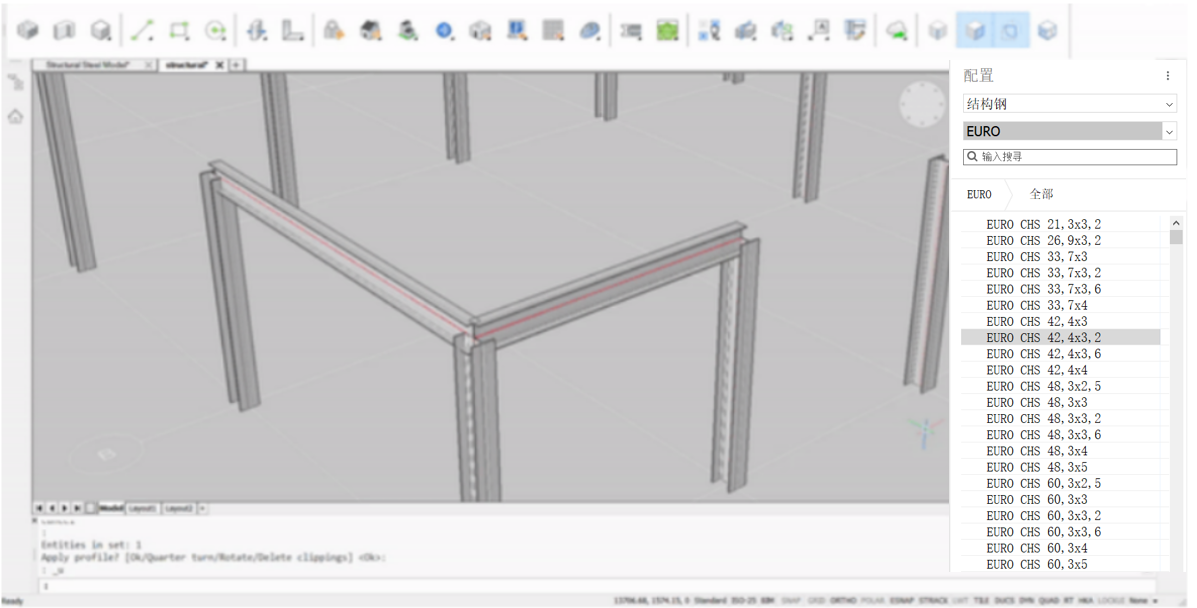The image size is (1197, 608).
Task: Switch to the Structural Steel Model tab
Action: click(x=88, y=65)
